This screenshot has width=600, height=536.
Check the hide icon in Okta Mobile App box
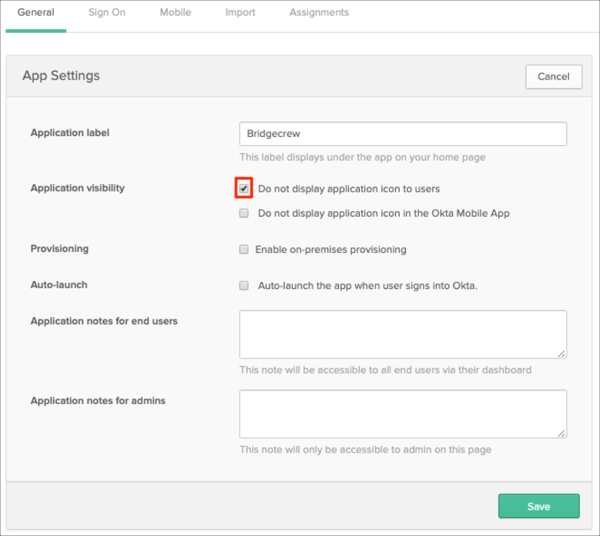(244, 213)
